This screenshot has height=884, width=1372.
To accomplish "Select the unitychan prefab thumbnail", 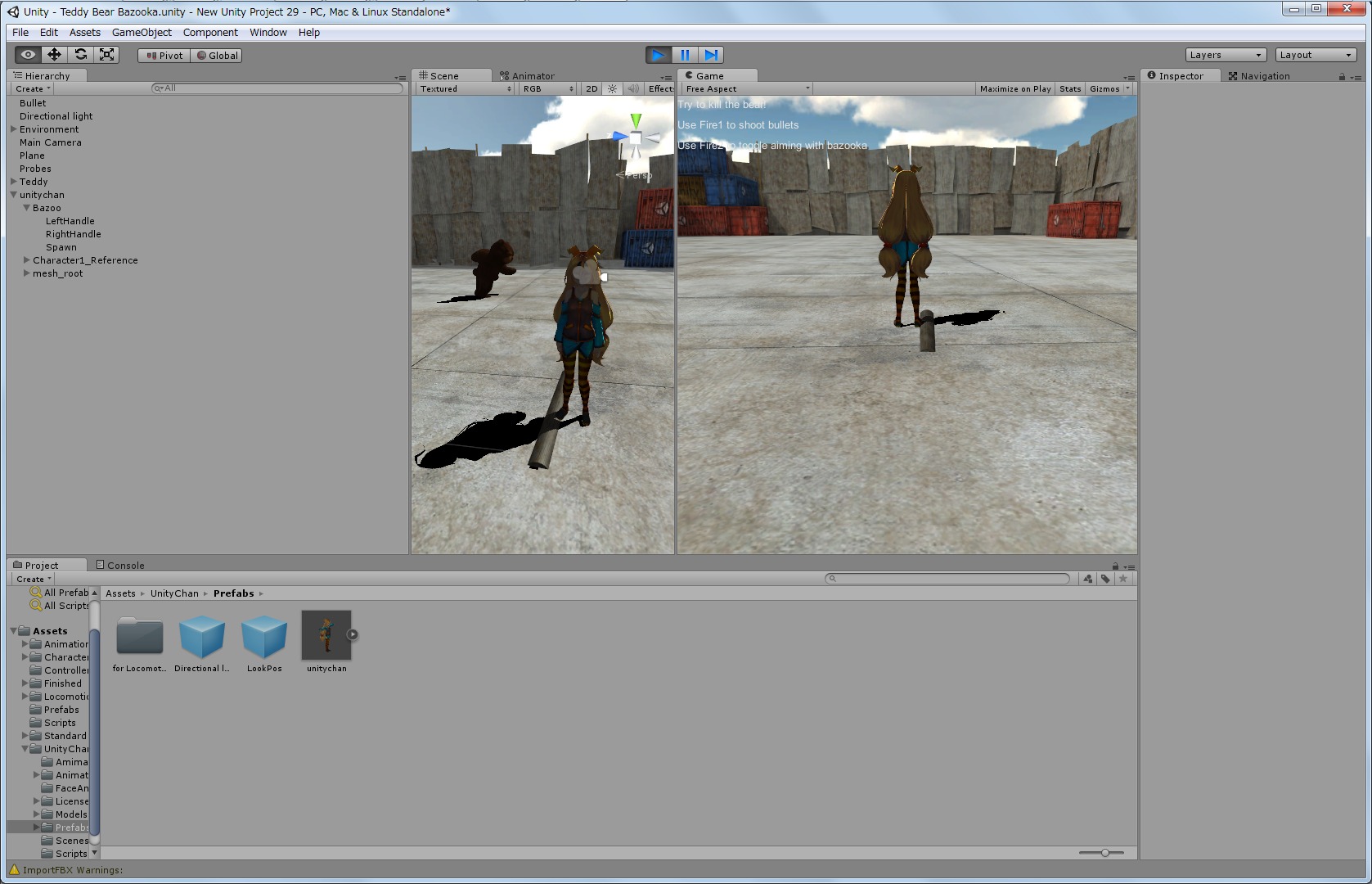I will [x=326, y=635].
